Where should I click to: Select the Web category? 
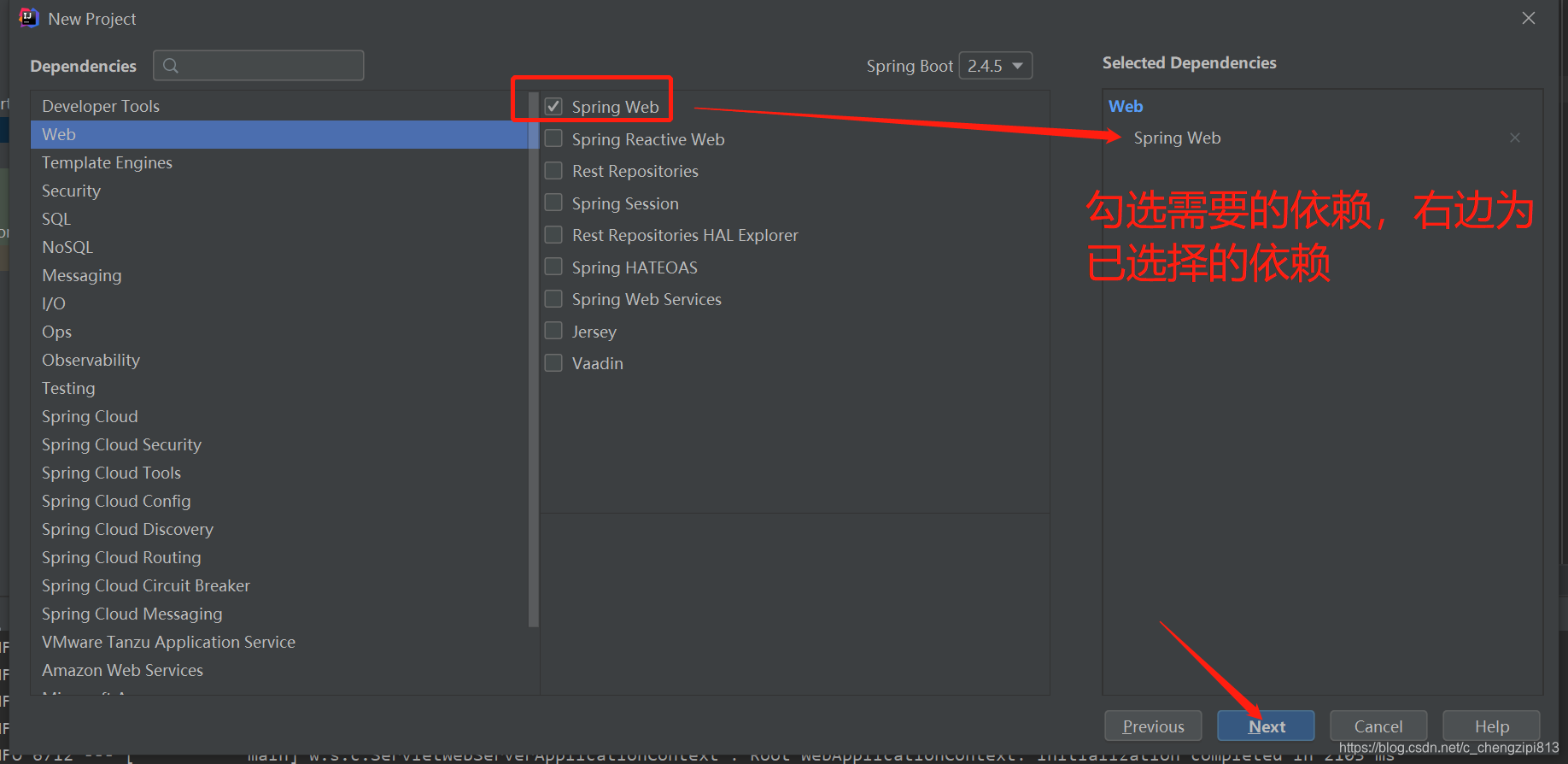click(279, 134)
